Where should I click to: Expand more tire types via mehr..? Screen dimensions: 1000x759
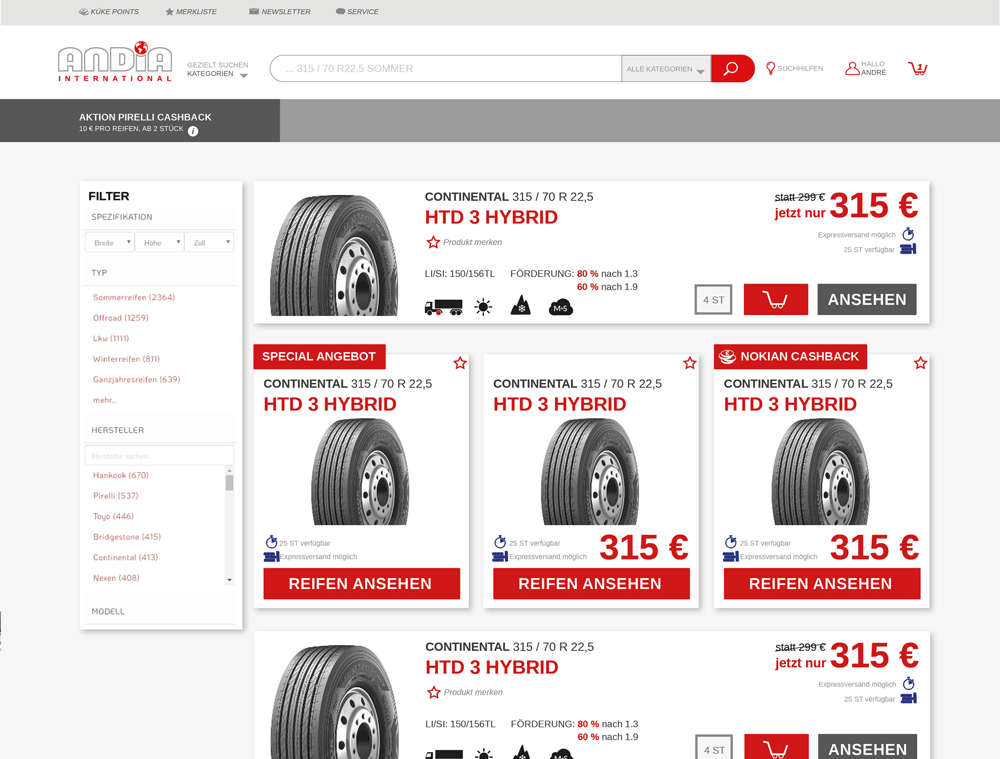pyautogui.click(x=105, y=400)
